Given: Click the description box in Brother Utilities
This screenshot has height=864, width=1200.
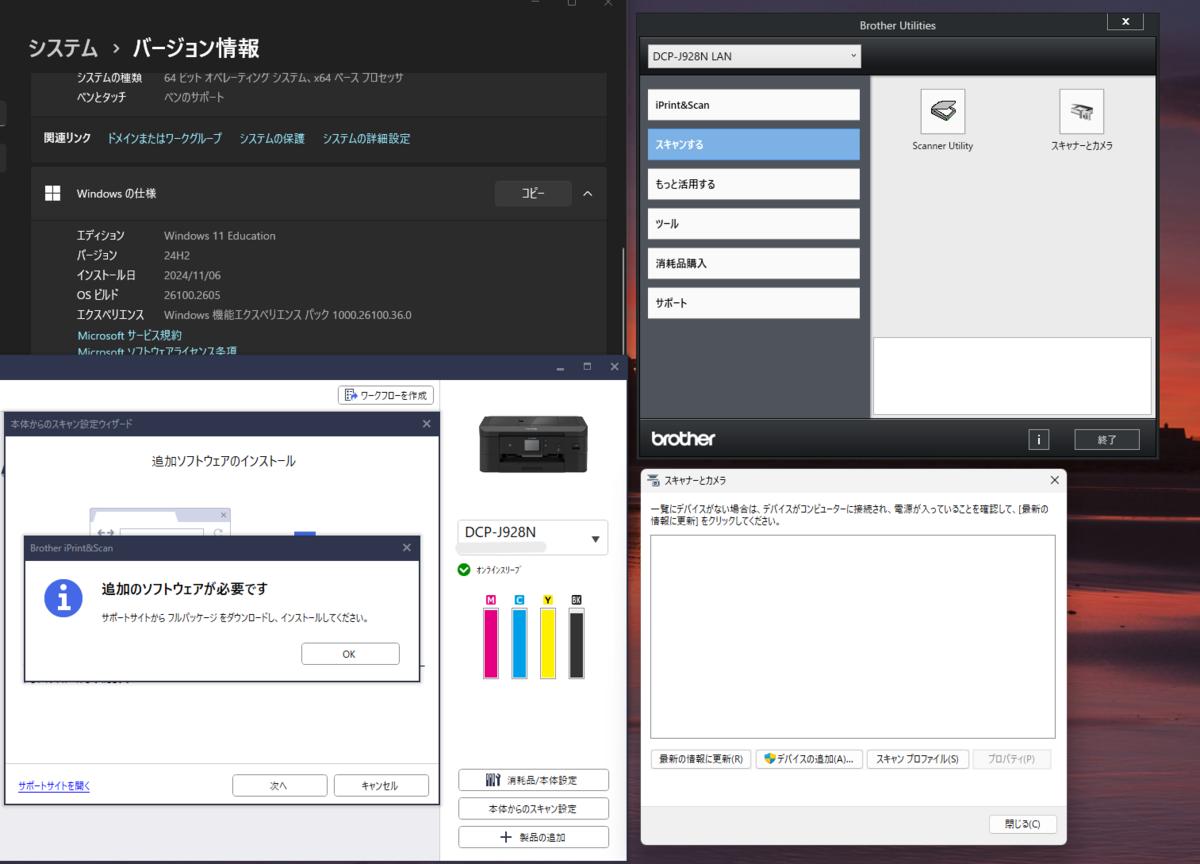Looking at the screenshot, I should coord(1012,376).
